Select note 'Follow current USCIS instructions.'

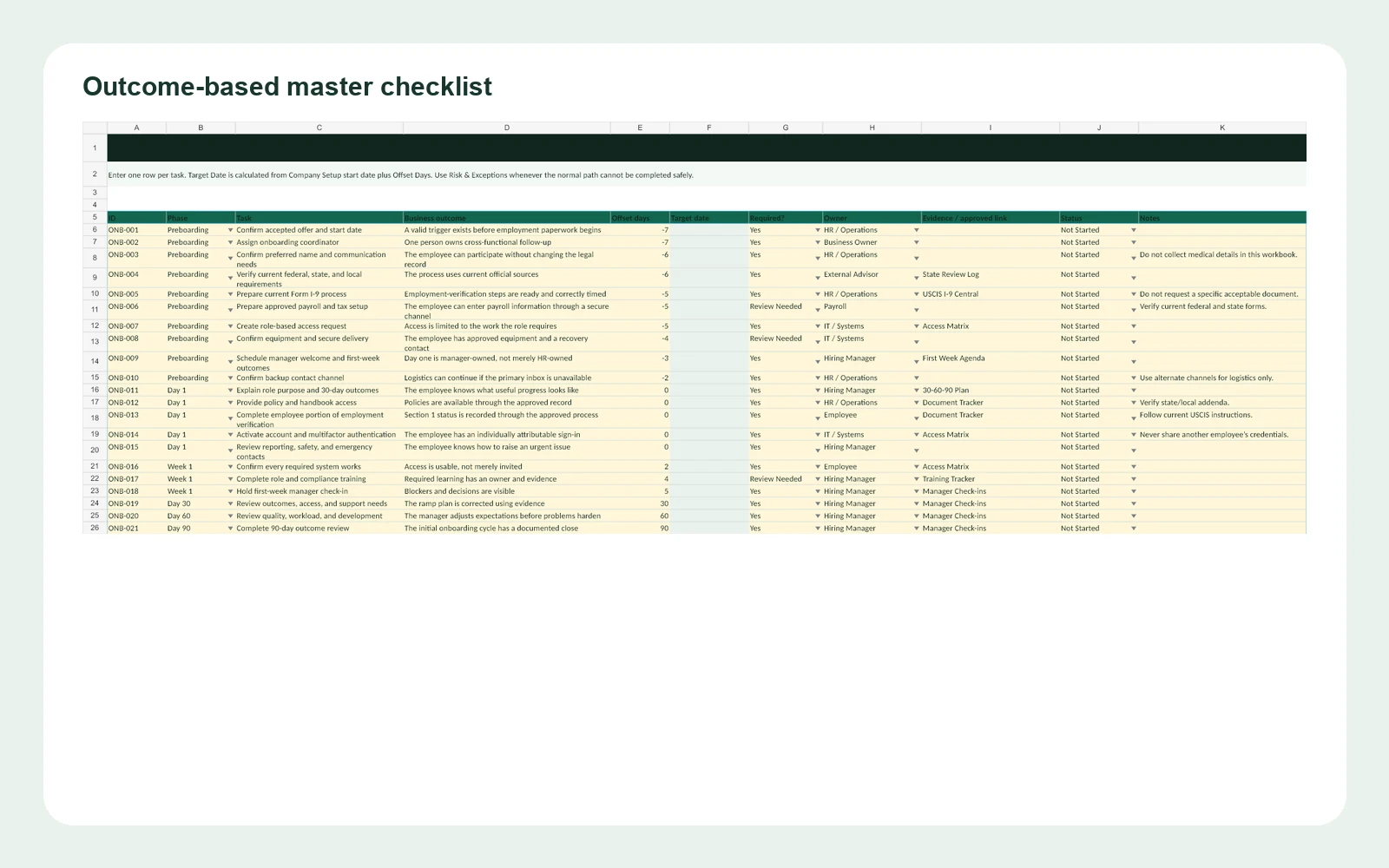click(x=1221, y=418)
